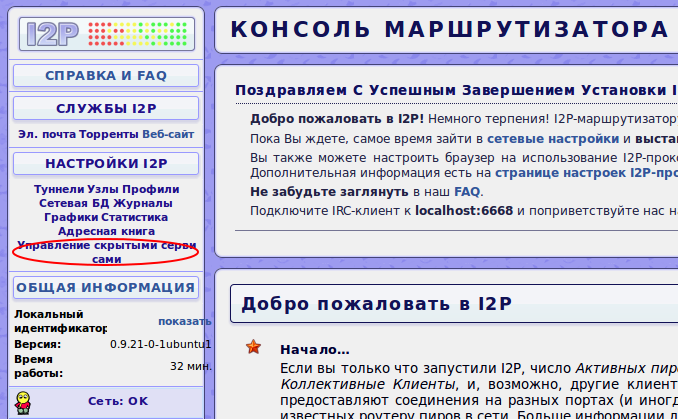Click the Добро пожаловать в I2P heading
Screen dimensions: 678x419
(x=377, y=304)
